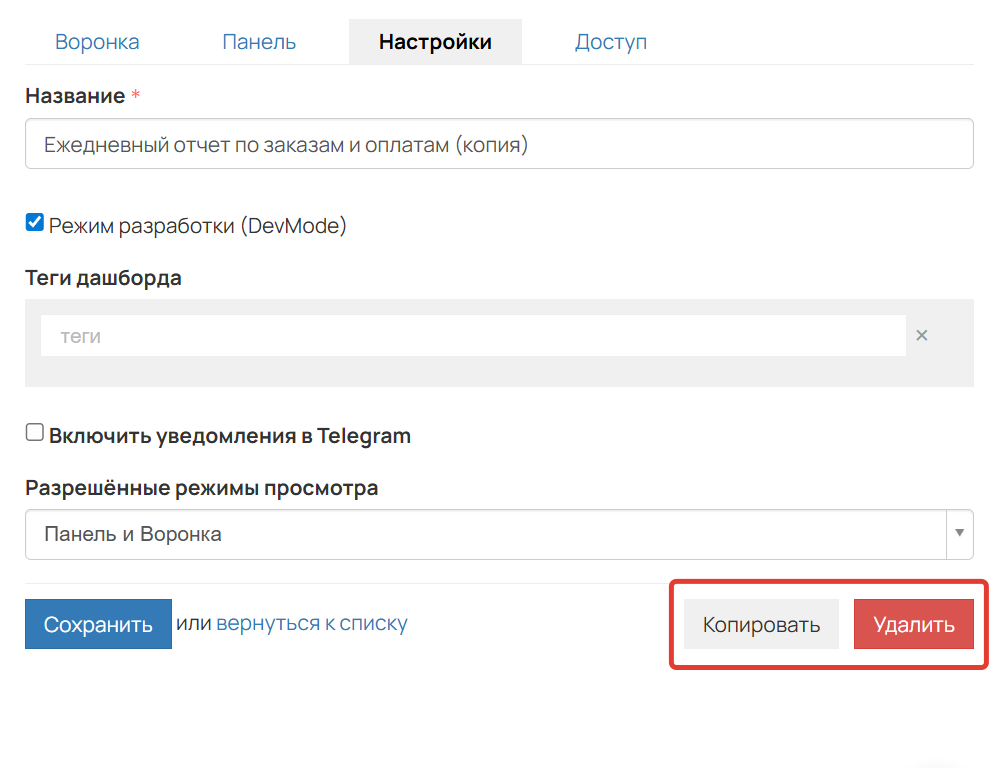Go to the Доступ tab

[610, 42]
